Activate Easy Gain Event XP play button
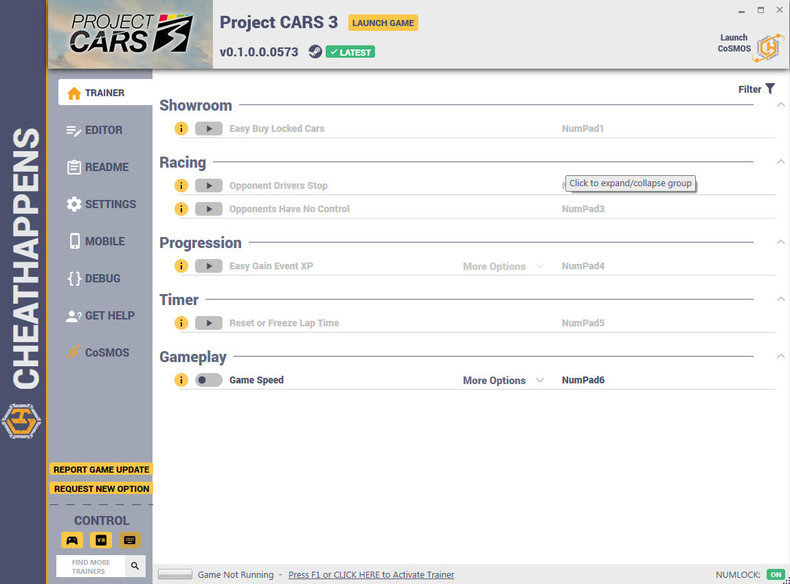The height and width of the screenshot is (584, 790). click(209, 266)
